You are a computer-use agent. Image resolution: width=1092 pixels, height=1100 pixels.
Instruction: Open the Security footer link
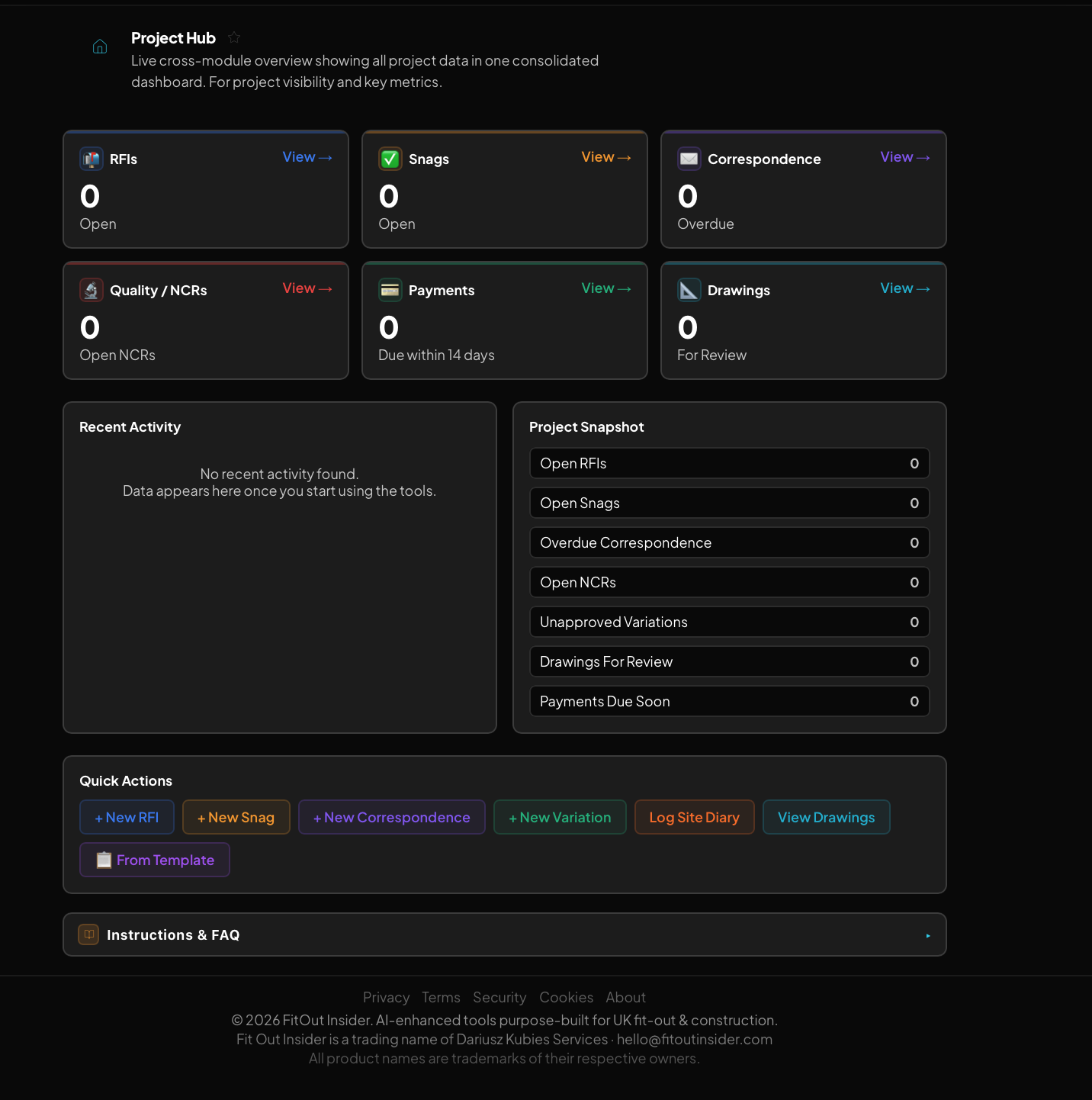[499, 997]
